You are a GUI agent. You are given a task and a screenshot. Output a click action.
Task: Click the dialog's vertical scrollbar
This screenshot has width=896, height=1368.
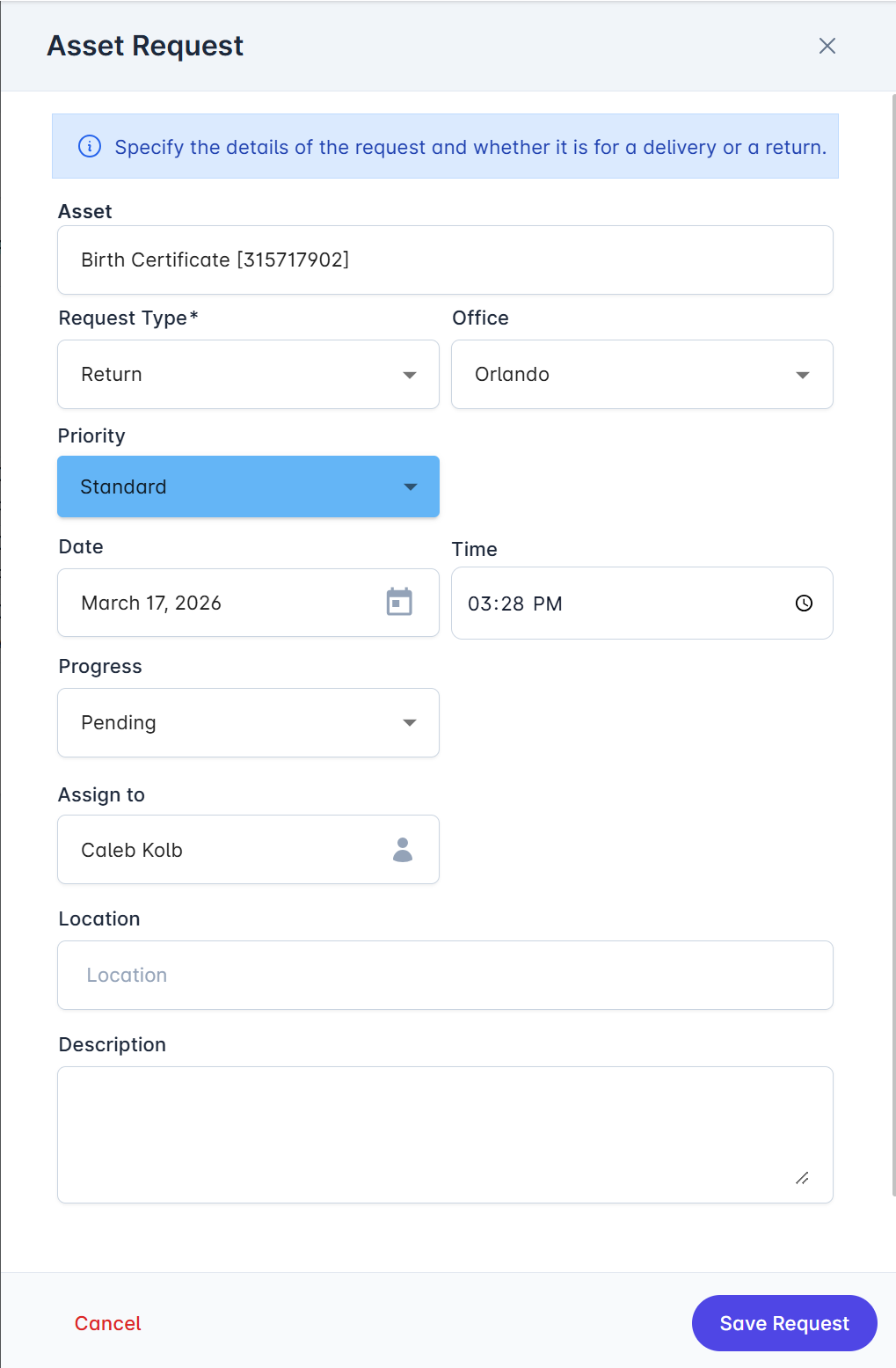pos(892,616)
